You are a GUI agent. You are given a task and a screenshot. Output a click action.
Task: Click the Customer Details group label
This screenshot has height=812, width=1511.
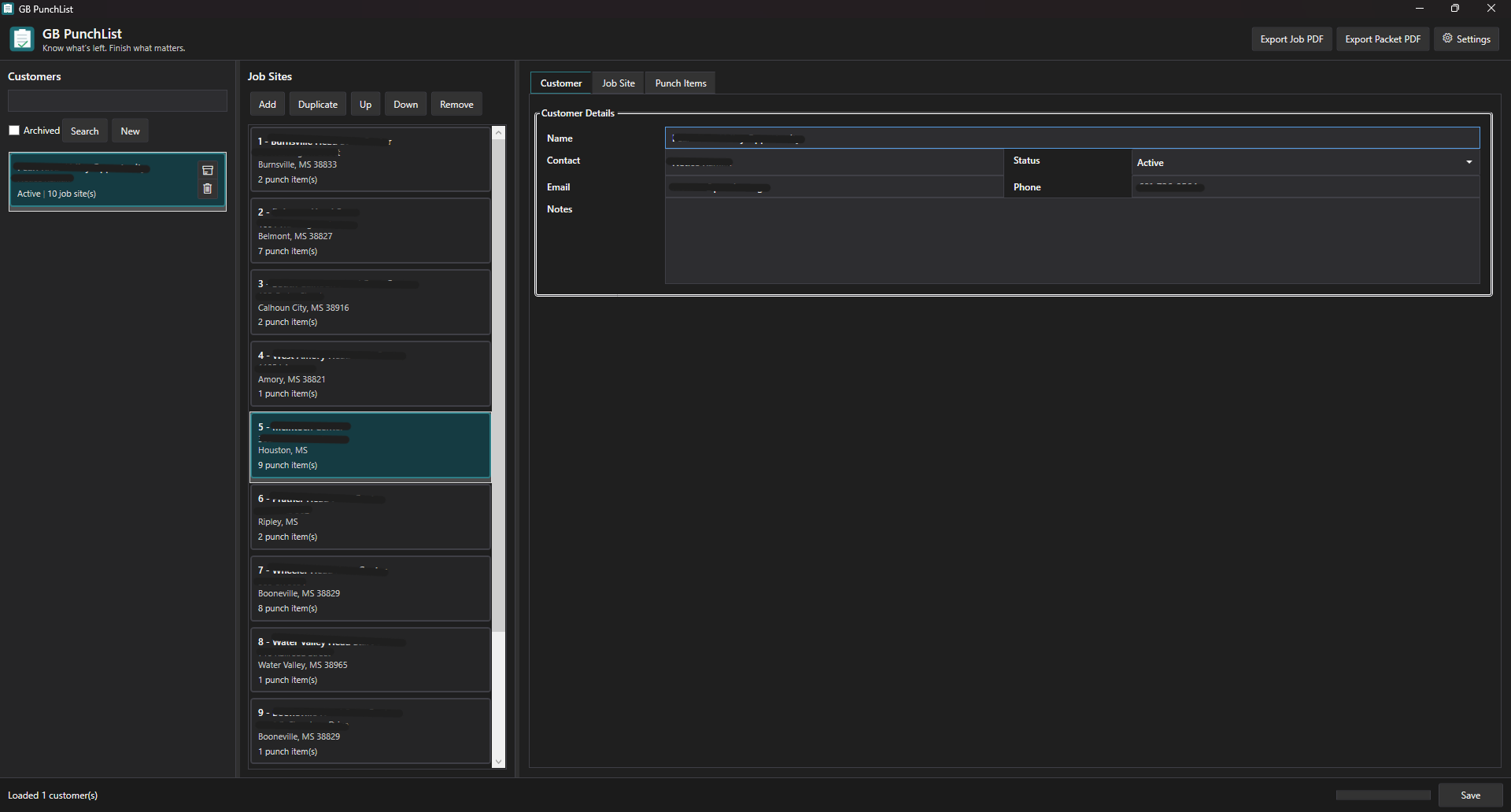point(578,113)
